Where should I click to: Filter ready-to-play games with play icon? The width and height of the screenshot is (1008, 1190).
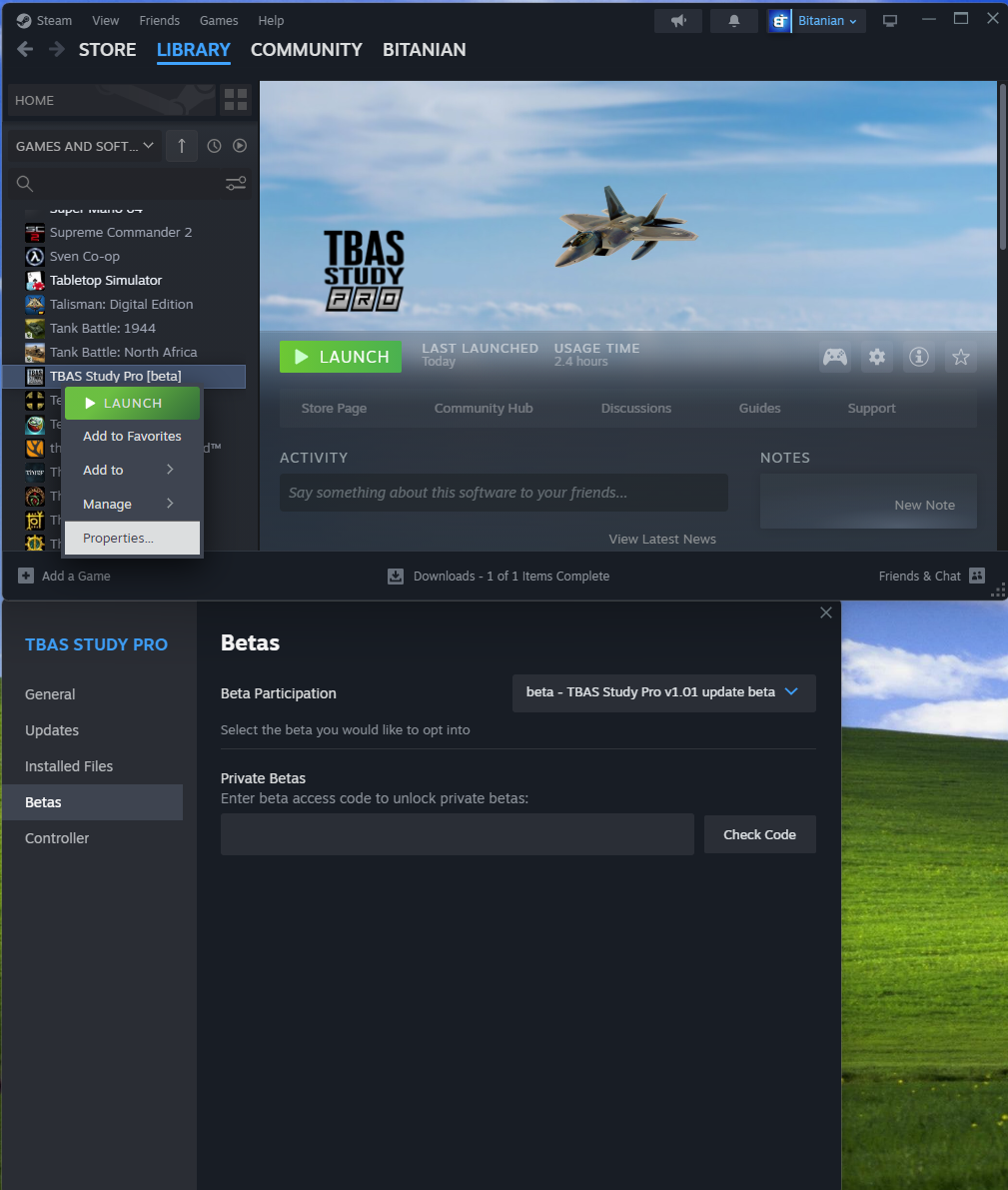click(x=240, y=146)
